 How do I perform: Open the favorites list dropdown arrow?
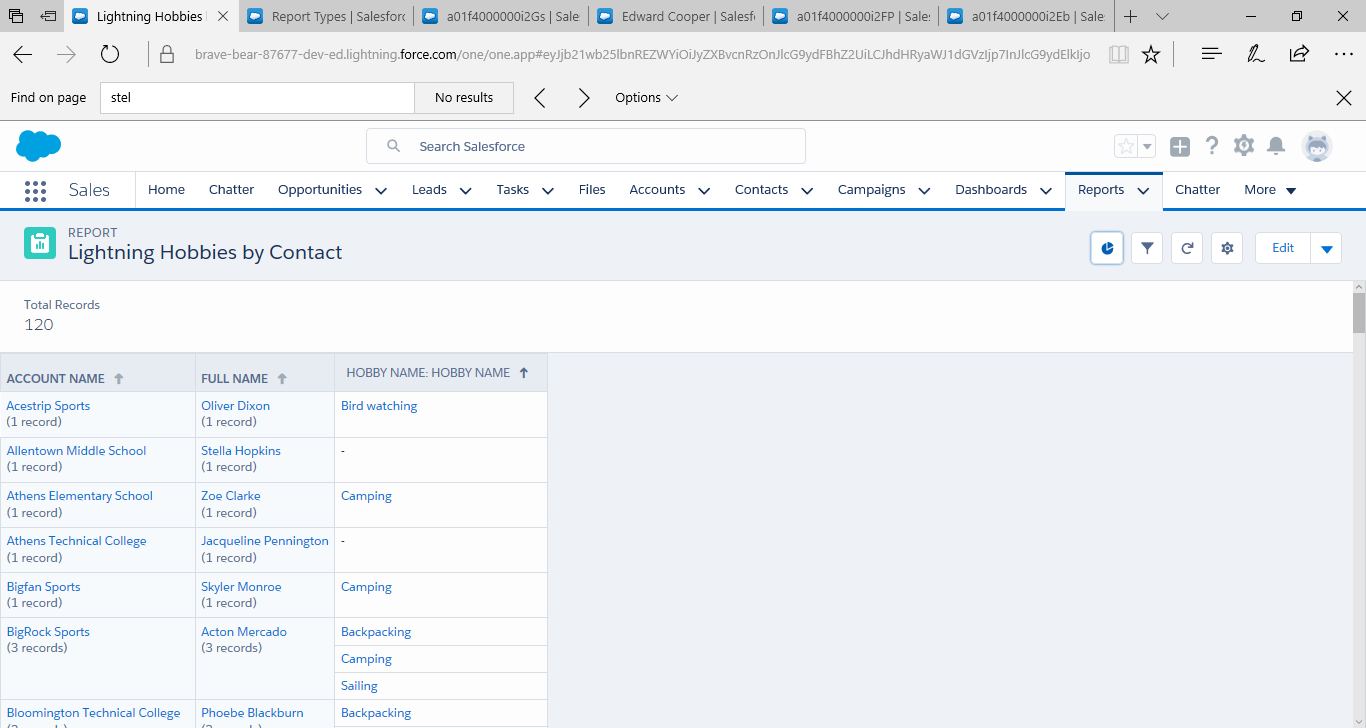pyautogui.click(x=1147, y=146)
